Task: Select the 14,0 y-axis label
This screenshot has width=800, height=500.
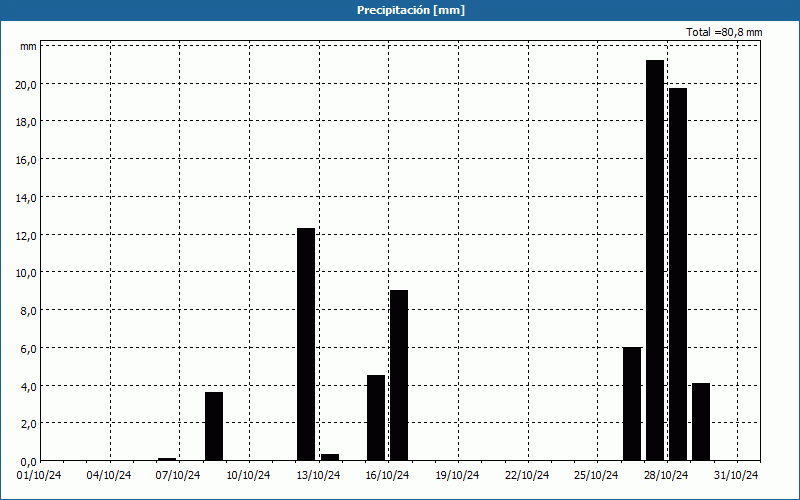Action: point(26,198)
